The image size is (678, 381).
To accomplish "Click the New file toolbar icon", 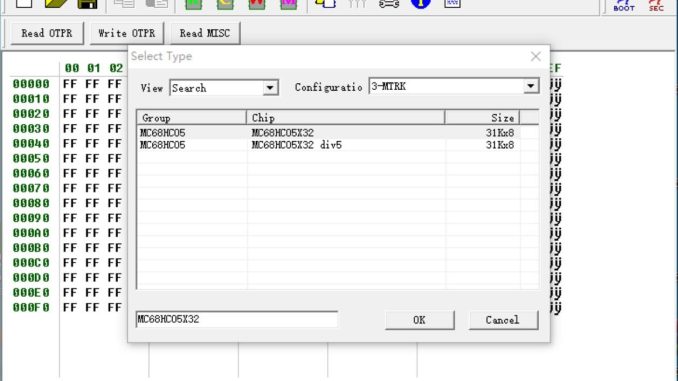I will tap(24, 3).
